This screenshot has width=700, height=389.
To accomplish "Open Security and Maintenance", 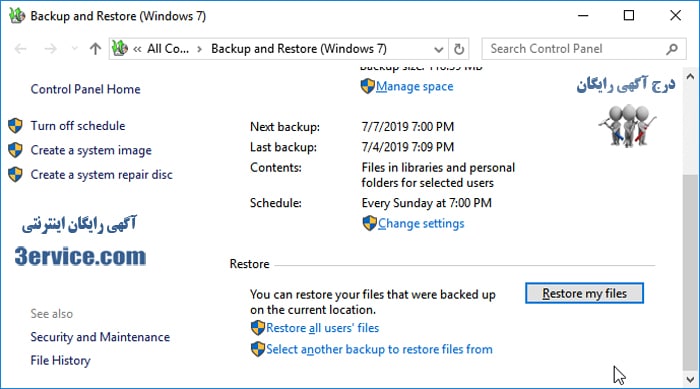I will tap(100, 337).
